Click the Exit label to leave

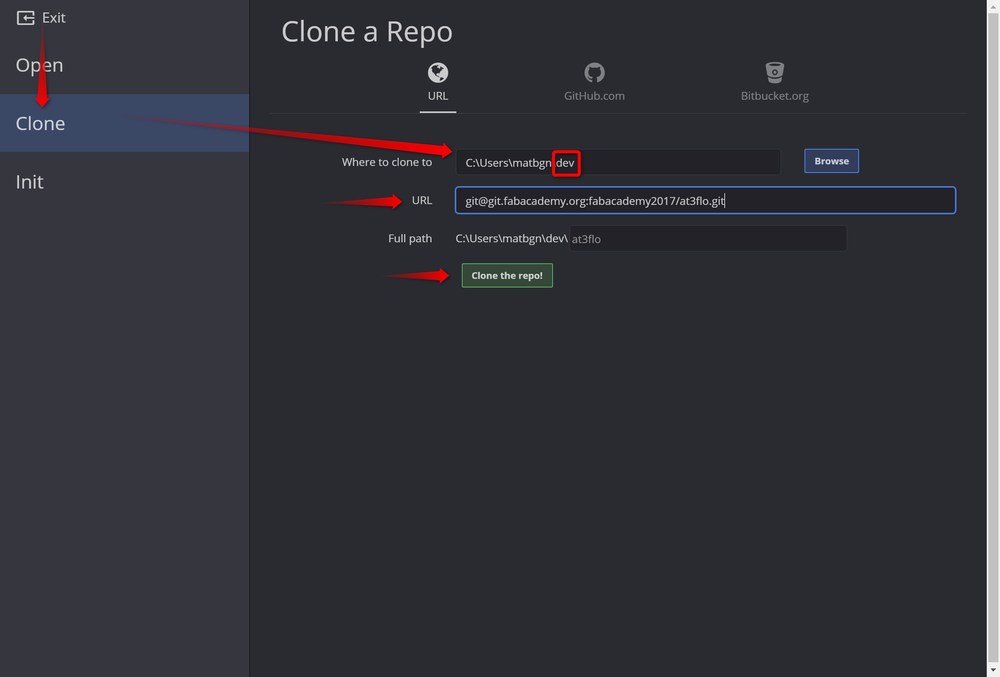[54, 16]
